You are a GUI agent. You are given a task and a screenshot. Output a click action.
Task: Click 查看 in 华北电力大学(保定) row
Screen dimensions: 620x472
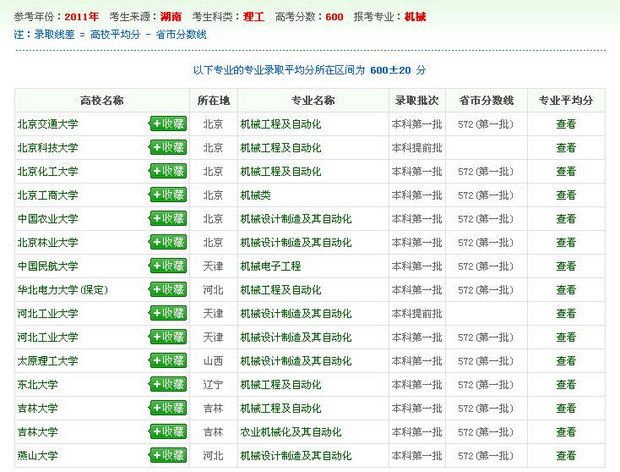(566, 290)
